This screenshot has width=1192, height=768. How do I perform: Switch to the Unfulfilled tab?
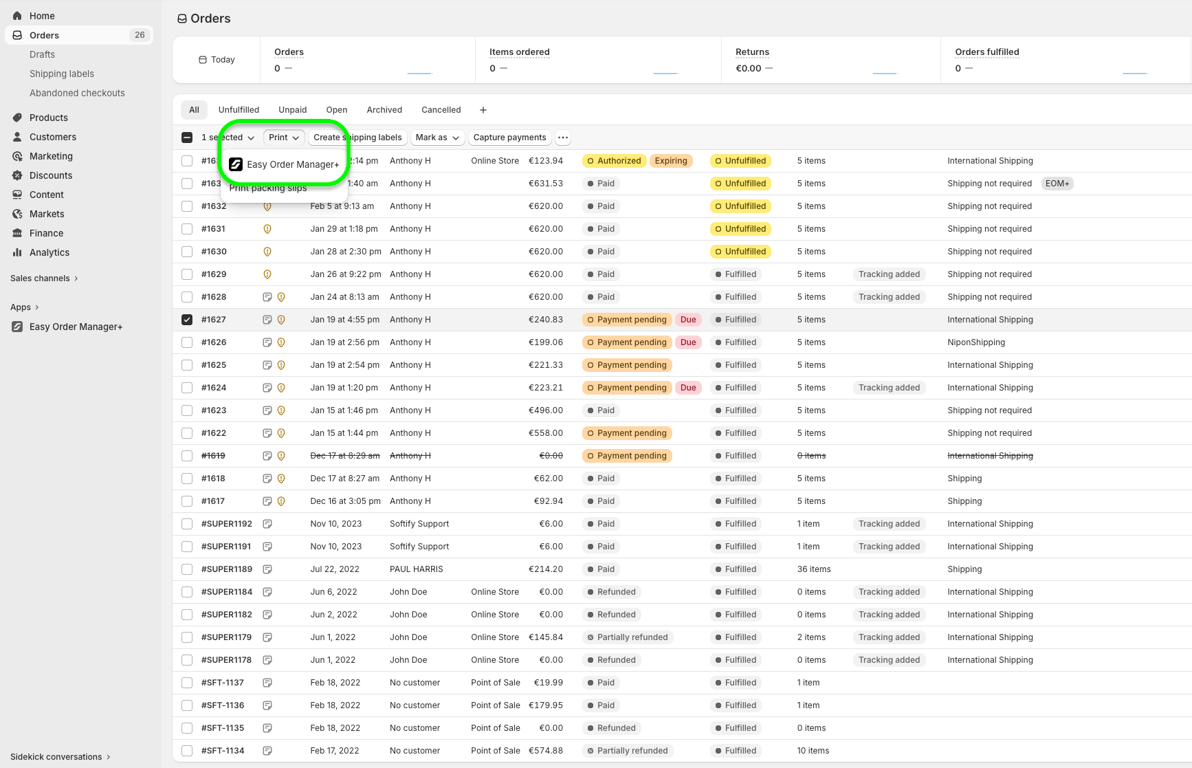[x=239, y=110]
